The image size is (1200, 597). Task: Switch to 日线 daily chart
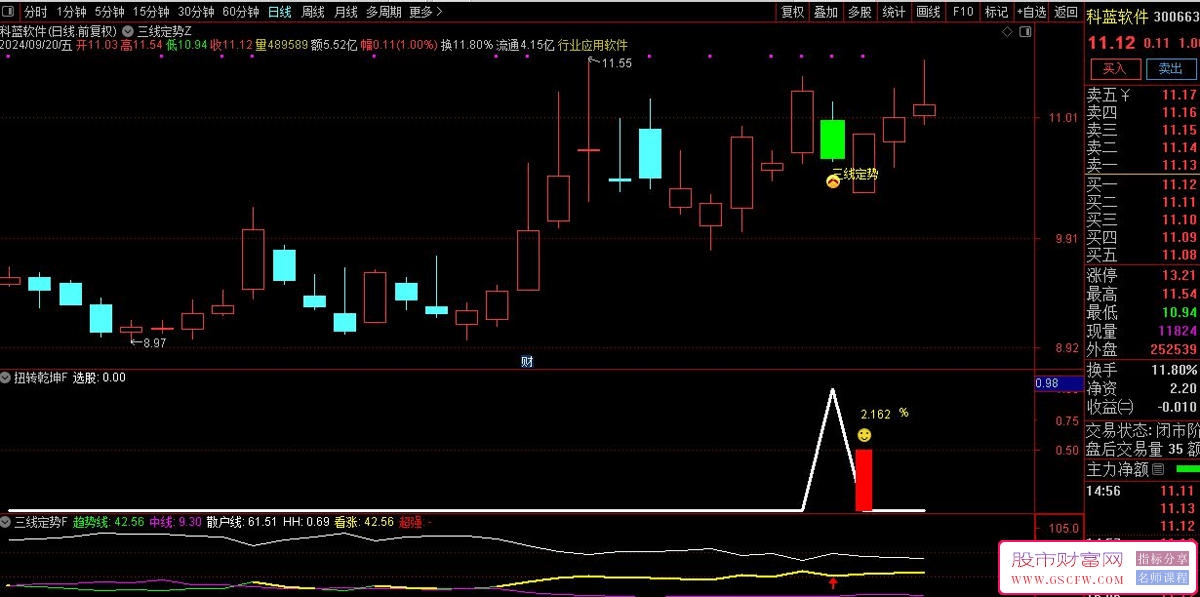280,12
